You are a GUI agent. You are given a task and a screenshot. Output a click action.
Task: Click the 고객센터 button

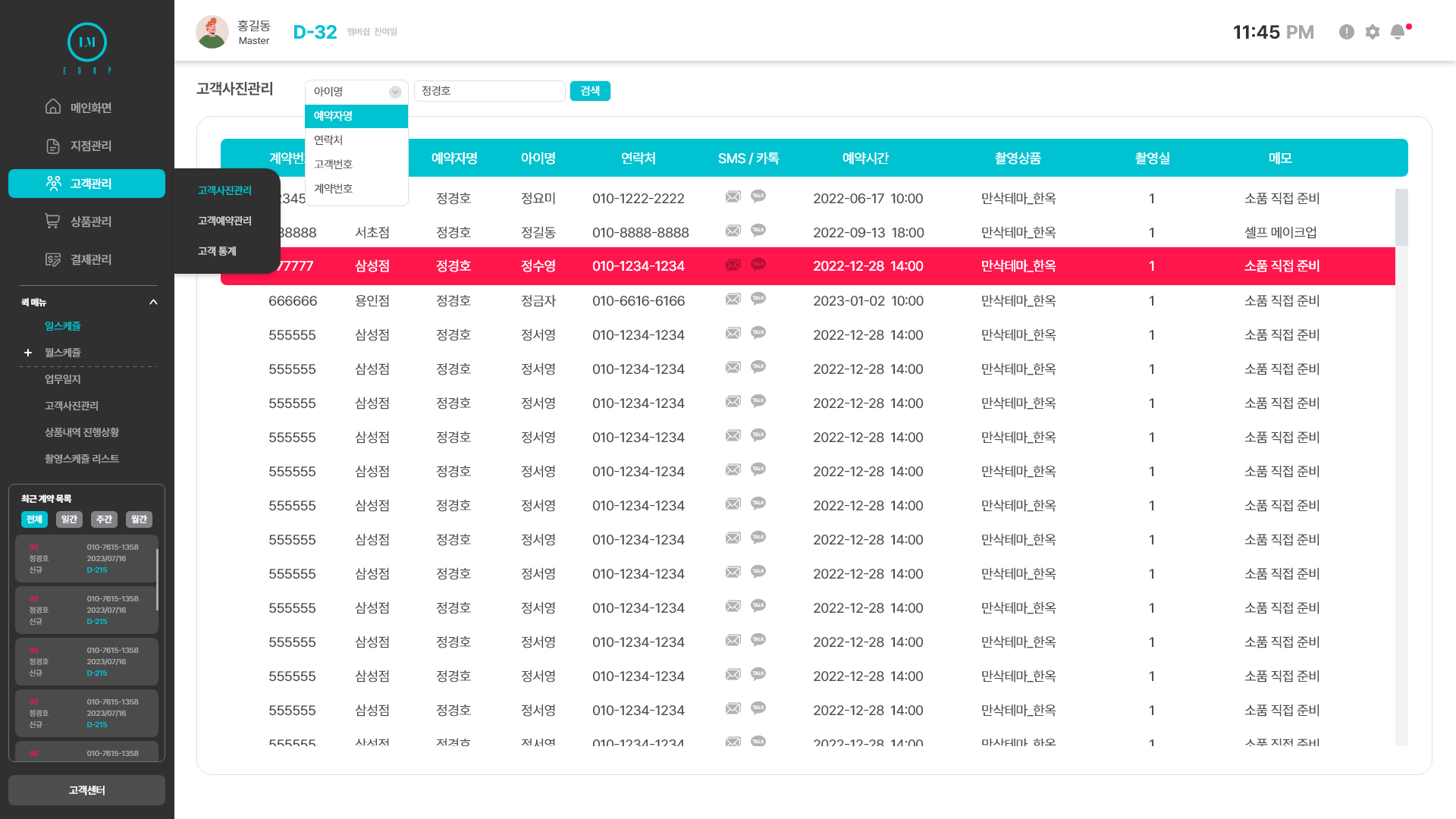click(86, 790)
